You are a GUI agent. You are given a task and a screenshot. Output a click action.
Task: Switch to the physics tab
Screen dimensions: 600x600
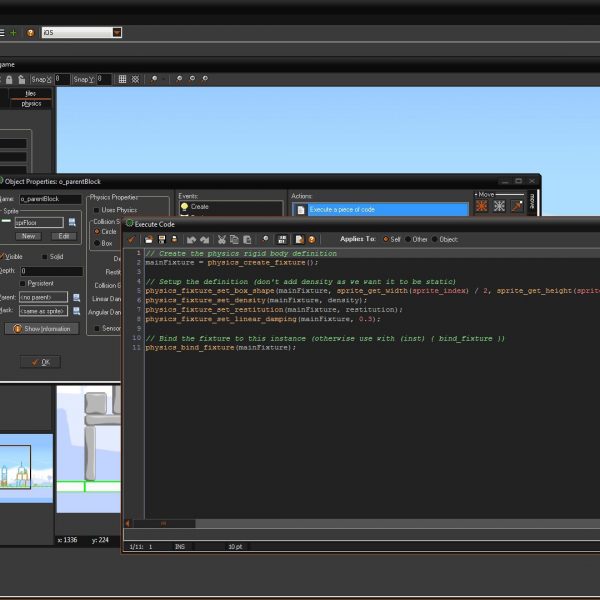tap(31, 103)
